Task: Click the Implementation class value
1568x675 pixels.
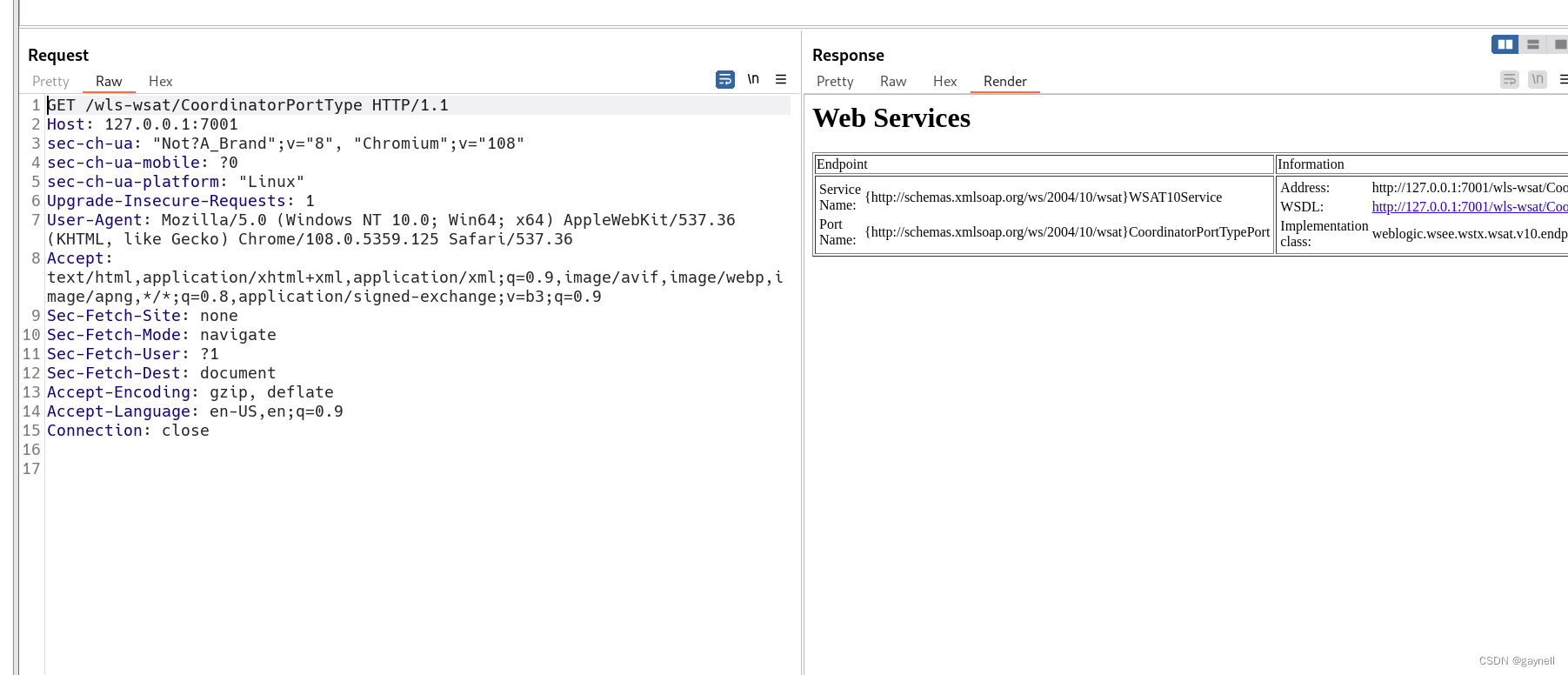Action: pos(1470,234)
